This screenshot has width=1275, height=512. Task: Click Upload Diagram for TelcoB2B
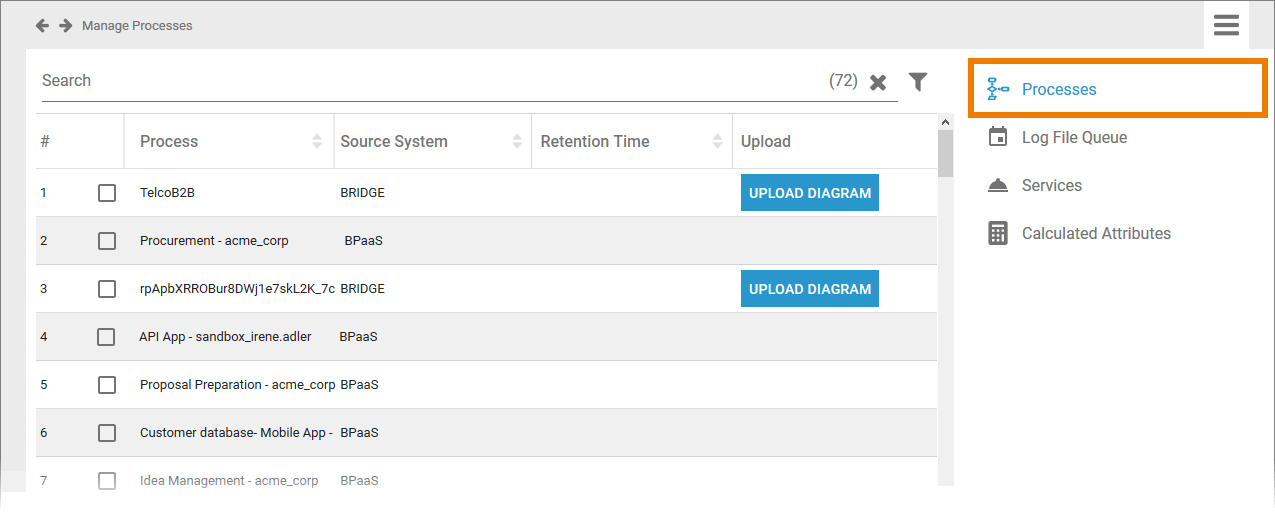pos(810,193)
